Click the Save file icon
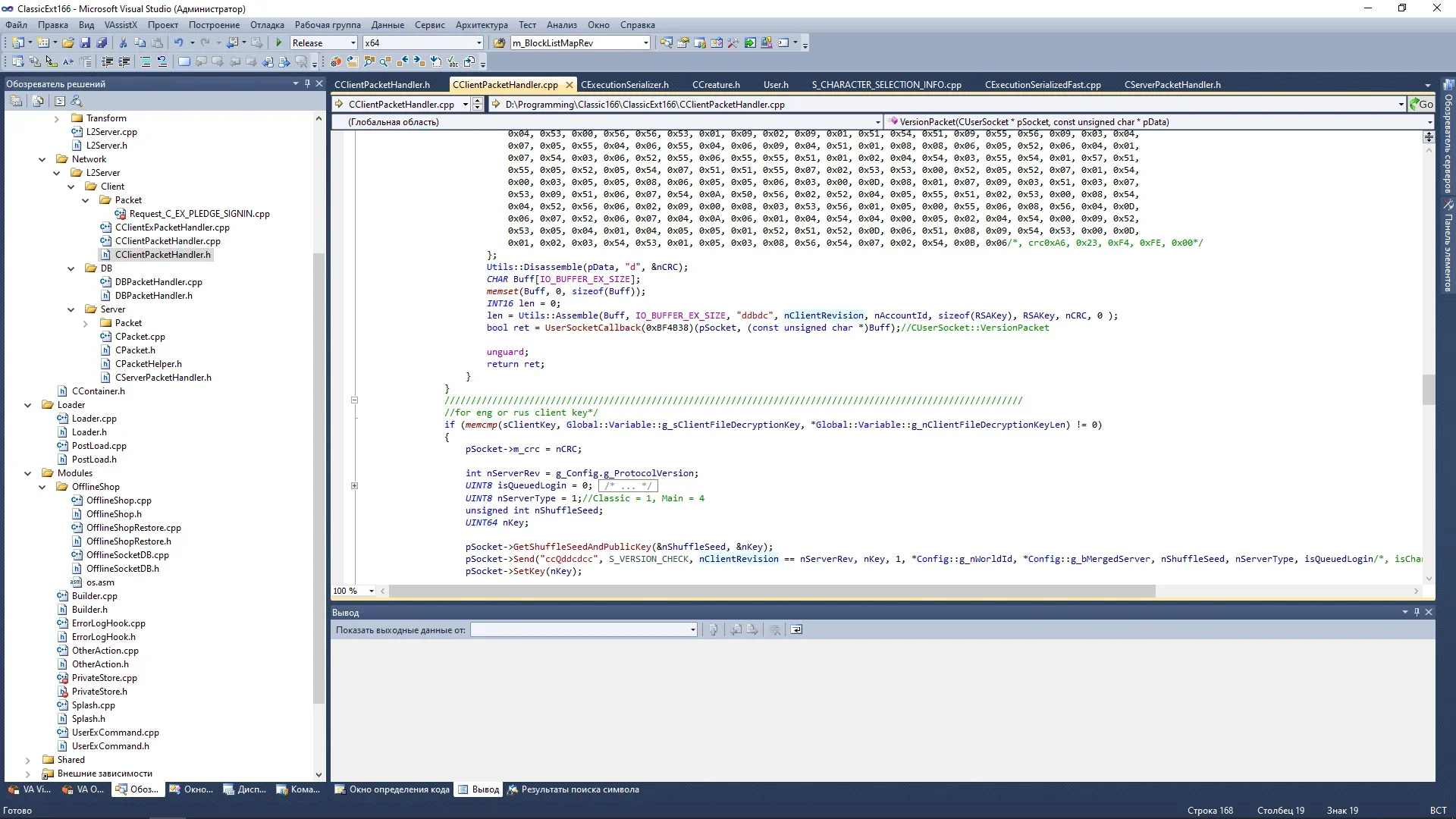Image resolution: width=1456 pixels, height=819 pixels. pyautogui.click(x=85, y=43)
